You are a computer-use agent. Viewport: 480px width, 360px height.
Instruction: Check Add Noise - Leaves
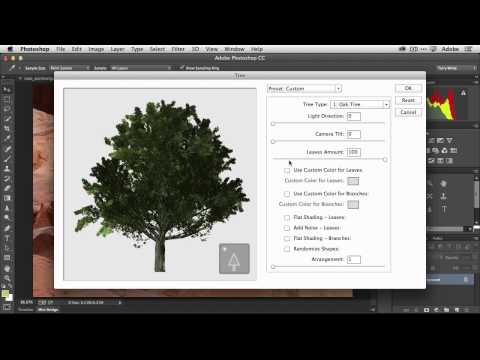click(287, 228)
